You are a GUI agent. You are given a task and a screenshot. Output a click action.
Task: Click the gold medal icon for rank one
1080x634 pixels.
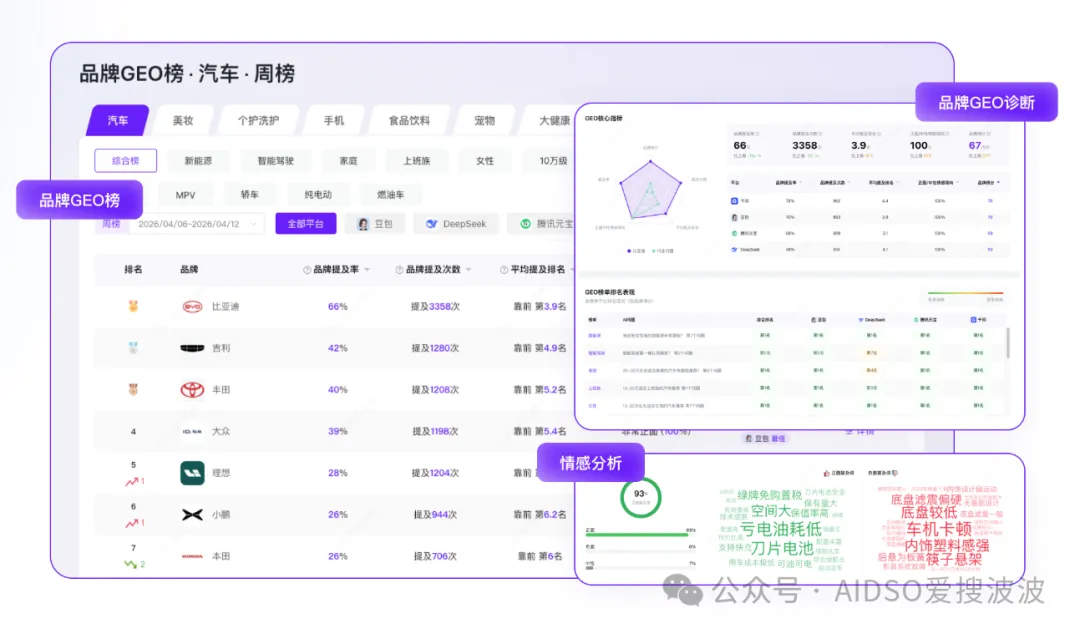(133, 306)
